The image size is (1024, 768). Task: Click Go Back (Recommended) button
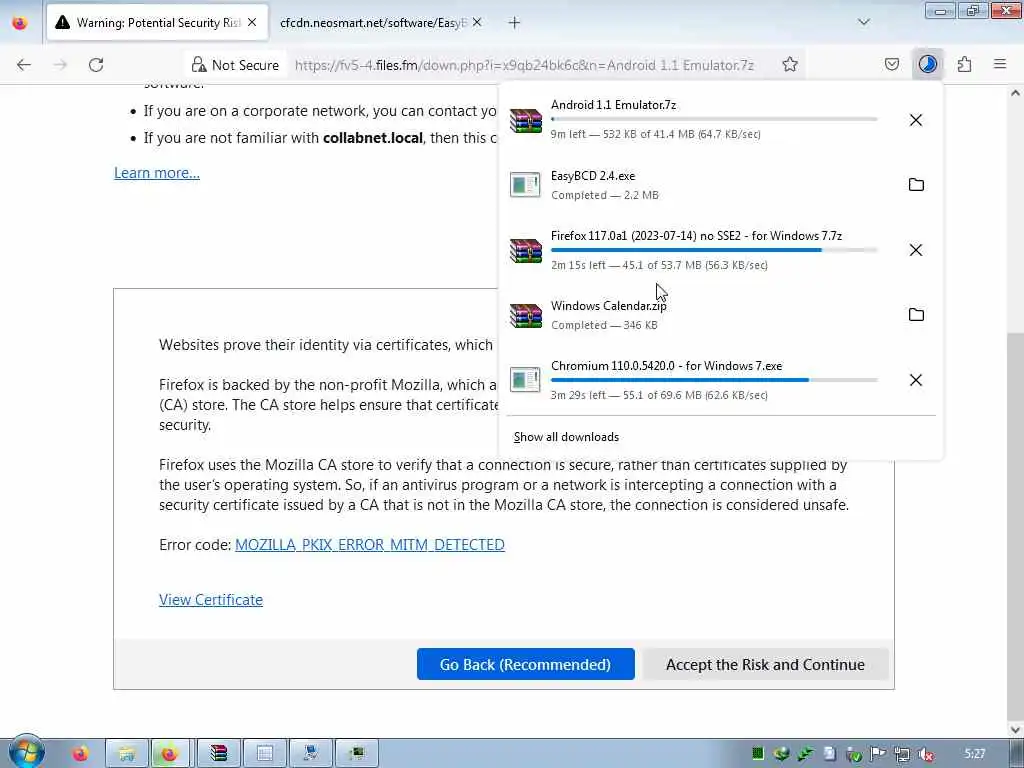coord(526,664)
